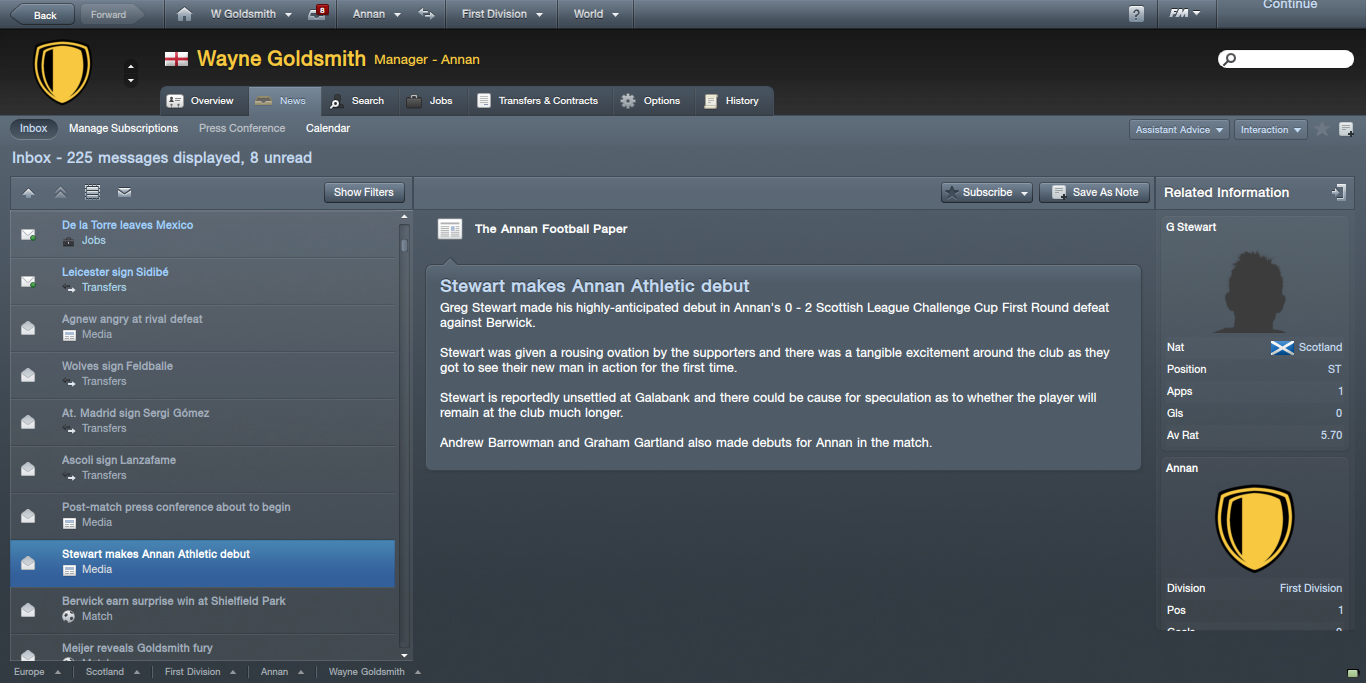
Task: Click the search input field
Action: (1286, 60)
